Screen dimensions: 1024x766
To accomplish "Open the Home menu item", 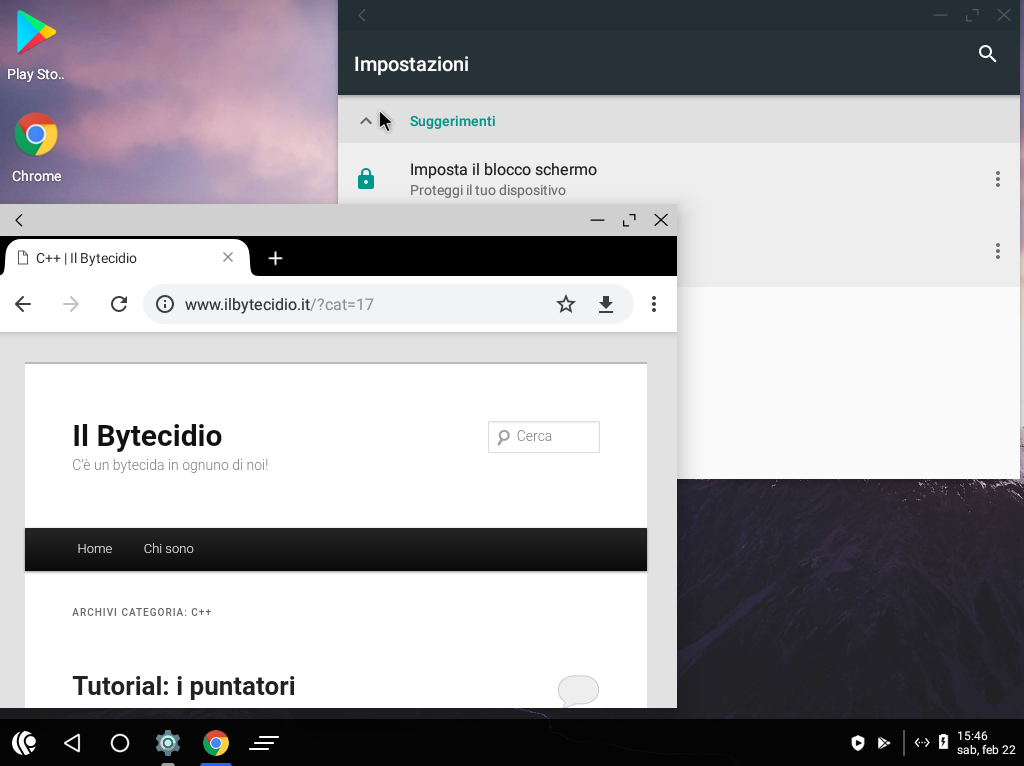I will (x=95, y=548).
